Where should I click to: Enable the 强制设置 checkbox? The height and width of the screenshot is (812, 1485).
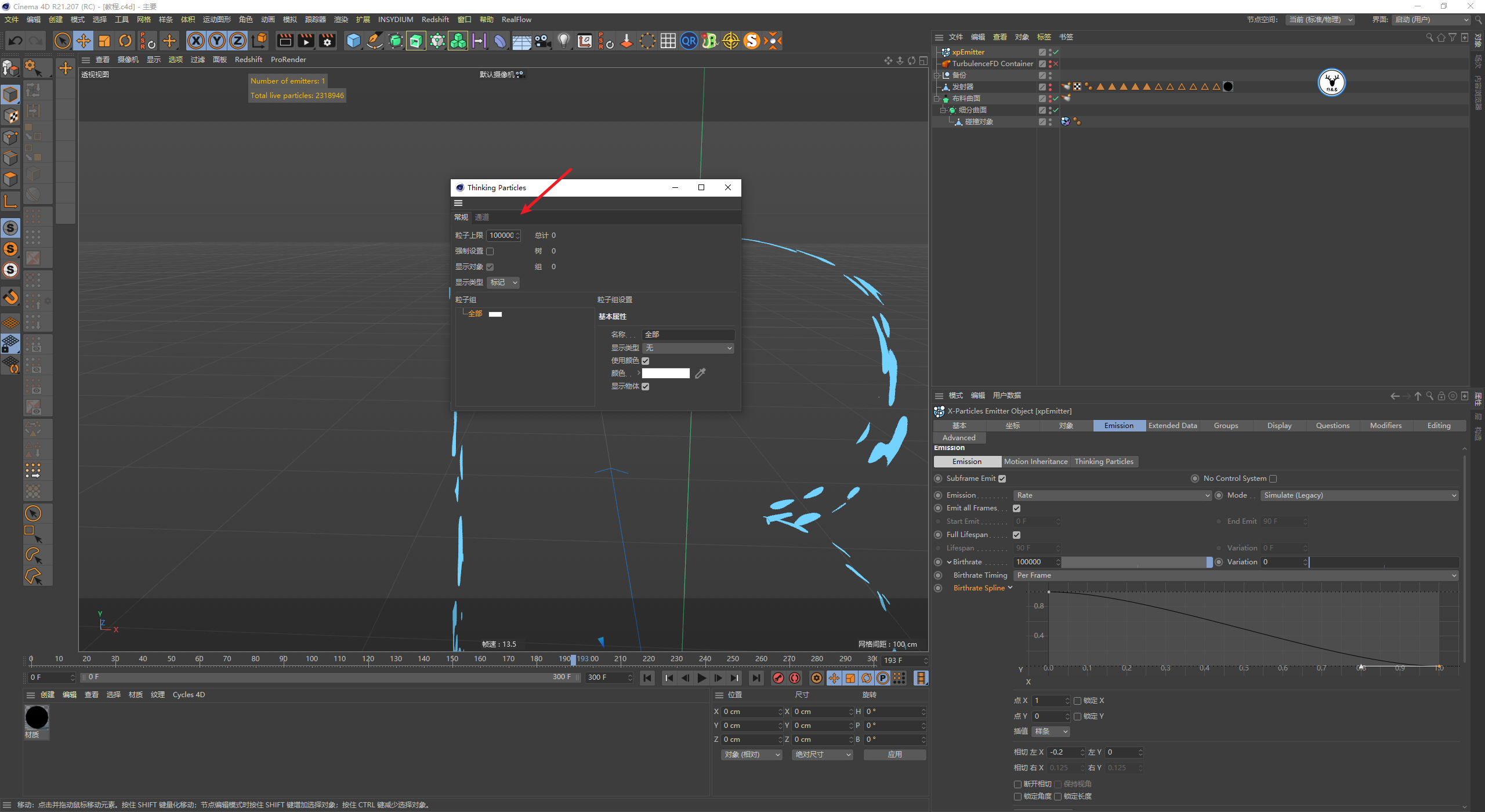(490, 251)
